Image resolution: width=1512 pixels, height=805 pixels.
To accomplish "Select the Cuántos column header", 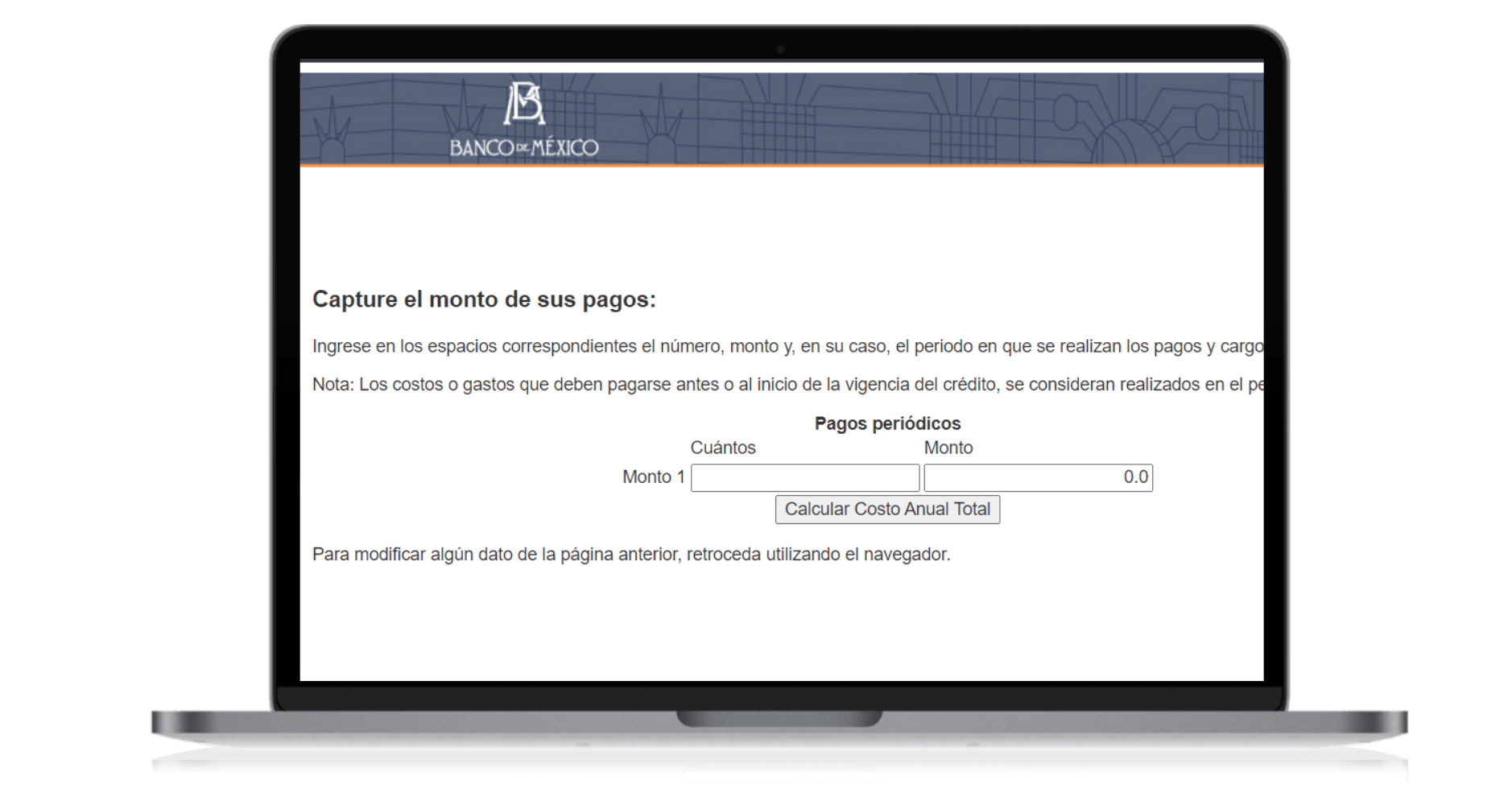I will pos(723,448).
